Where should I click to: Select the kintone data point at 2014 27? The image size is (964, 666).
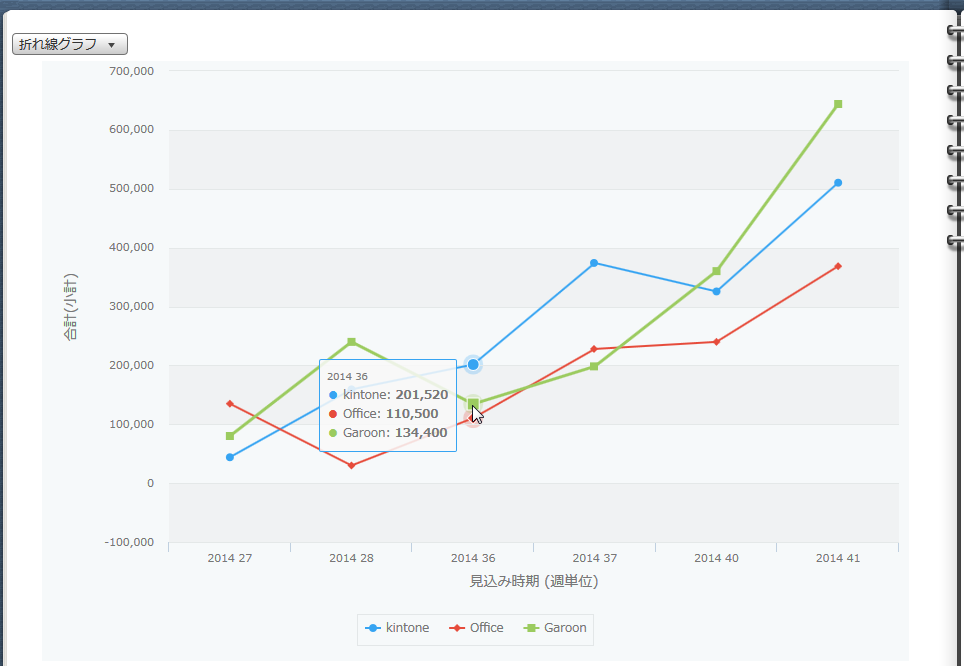point(230,457)
